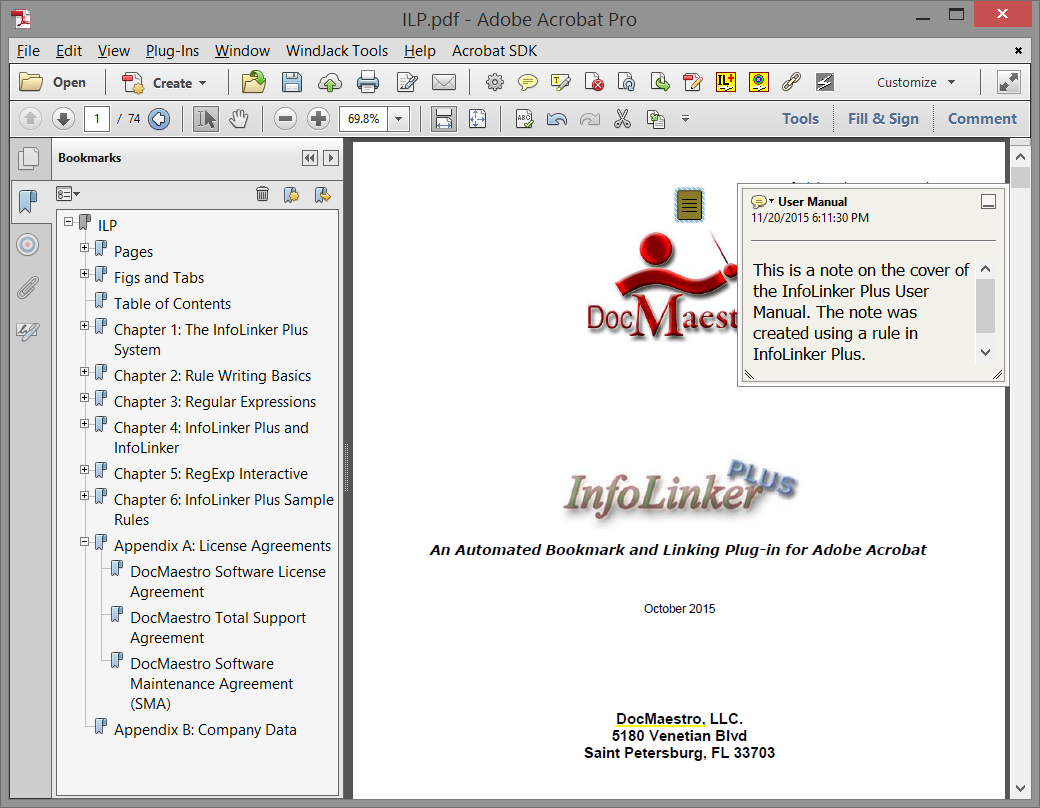This screenshot has height=808, width=1040.
Task: Go to the previous page arrow
Action: tap(30, 119)
